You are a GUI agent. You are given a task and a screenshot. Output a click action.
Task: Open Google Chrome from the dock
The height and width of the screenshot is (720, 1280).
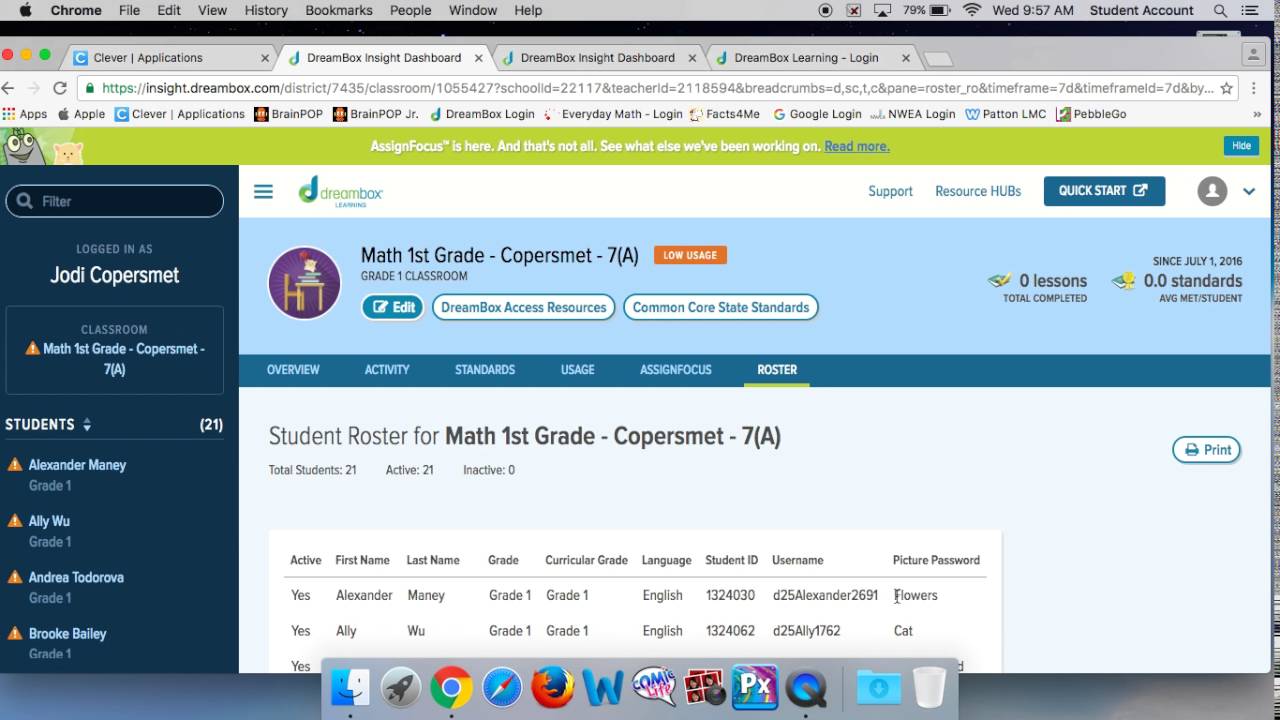[x=452, y=687]
